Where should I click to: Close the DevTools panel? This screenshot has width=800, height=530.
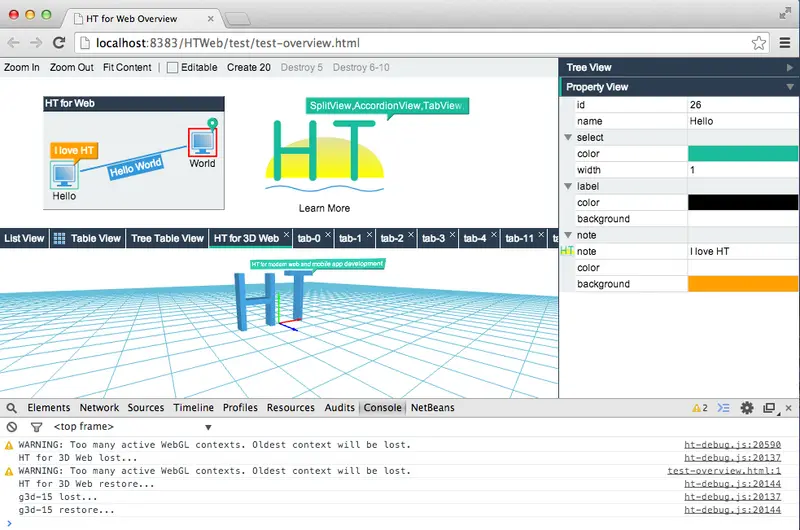point(788,408)
